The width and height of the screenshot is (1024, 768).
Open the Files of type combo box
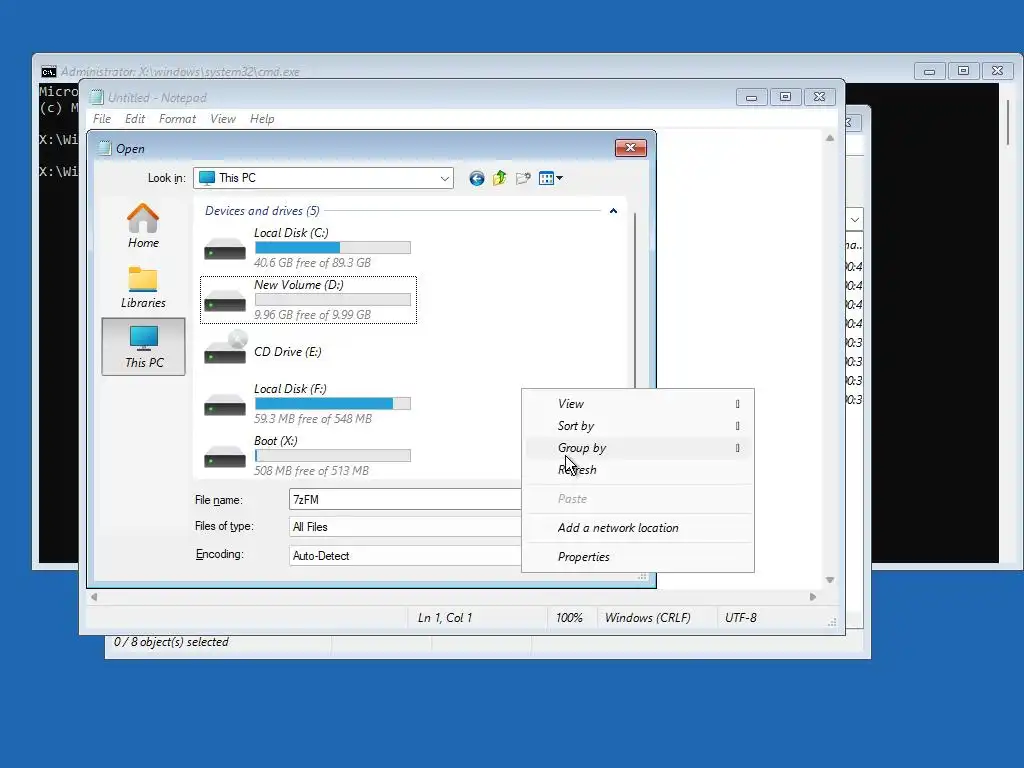pos(405,527)
